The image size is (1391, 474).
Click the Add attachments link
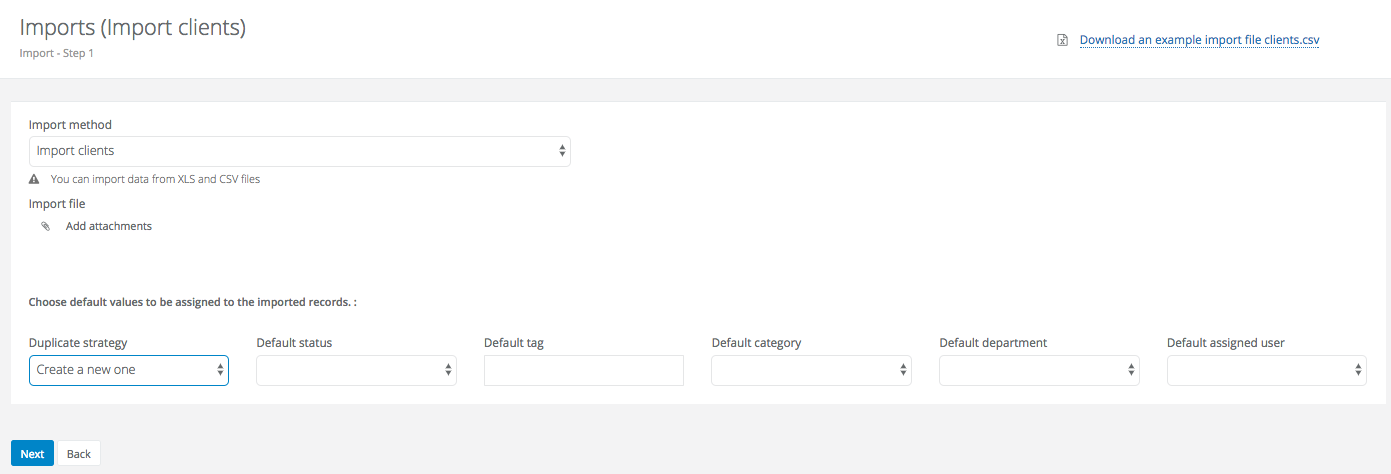(x=109, y=227)
